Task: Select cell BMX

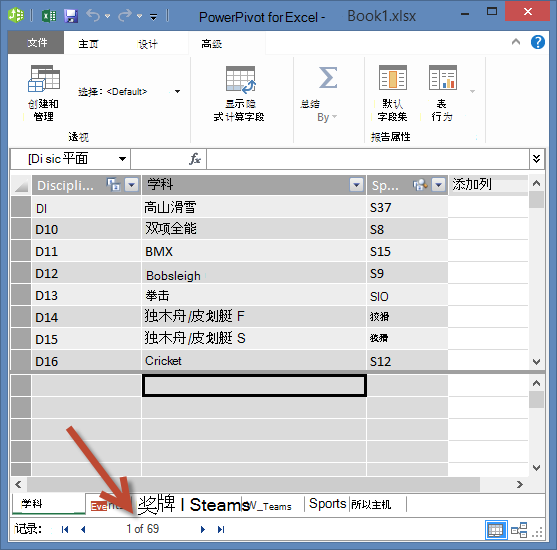Action: 254,251
